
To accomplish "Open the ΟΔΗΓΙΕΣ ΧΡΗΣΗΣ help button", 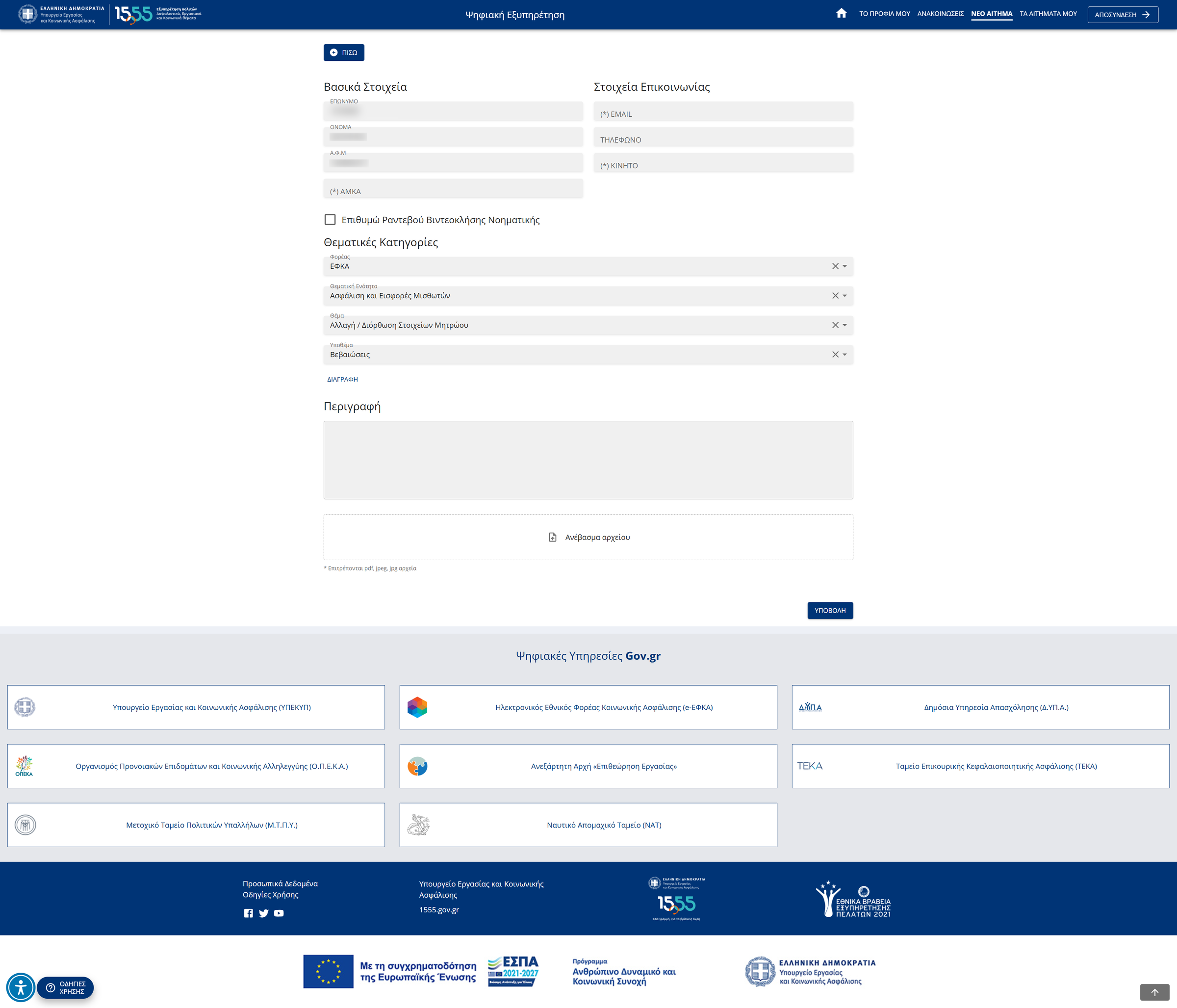I will (65, 987).
